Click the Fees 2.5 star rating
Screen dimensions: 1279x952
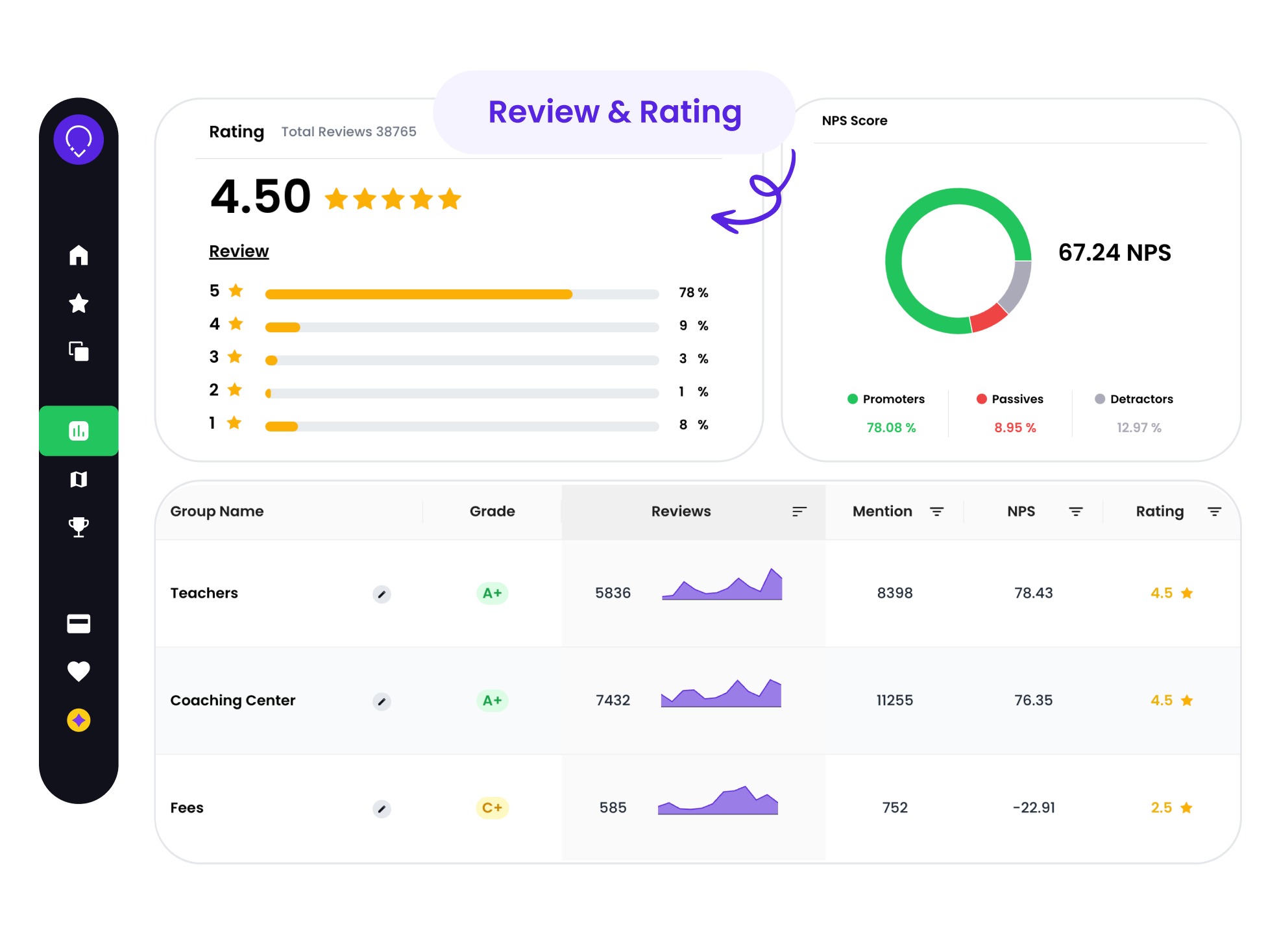[1171, 808]
